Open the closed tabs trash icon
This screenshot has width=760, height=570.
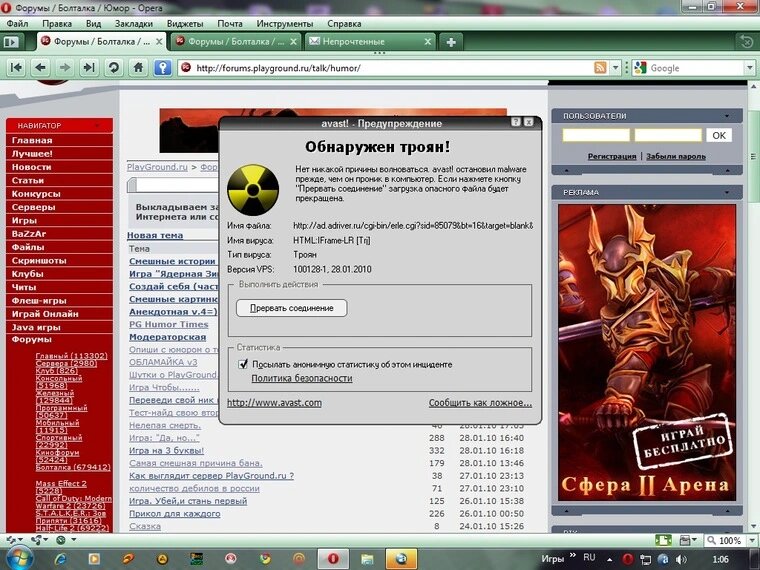point(746,42)
